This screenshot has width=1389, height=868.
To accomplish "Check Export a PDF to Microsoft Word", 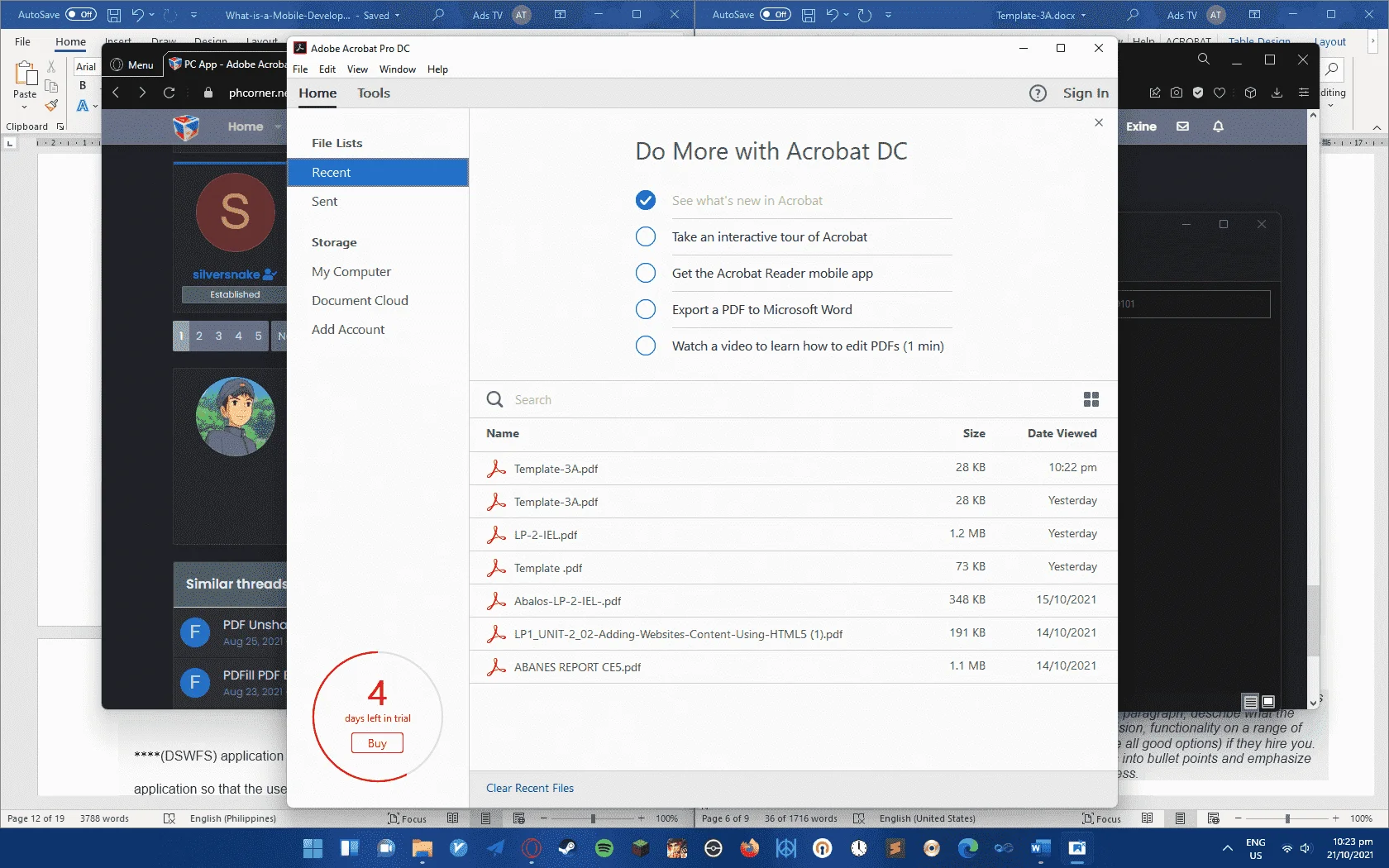I will pos(646,309).
